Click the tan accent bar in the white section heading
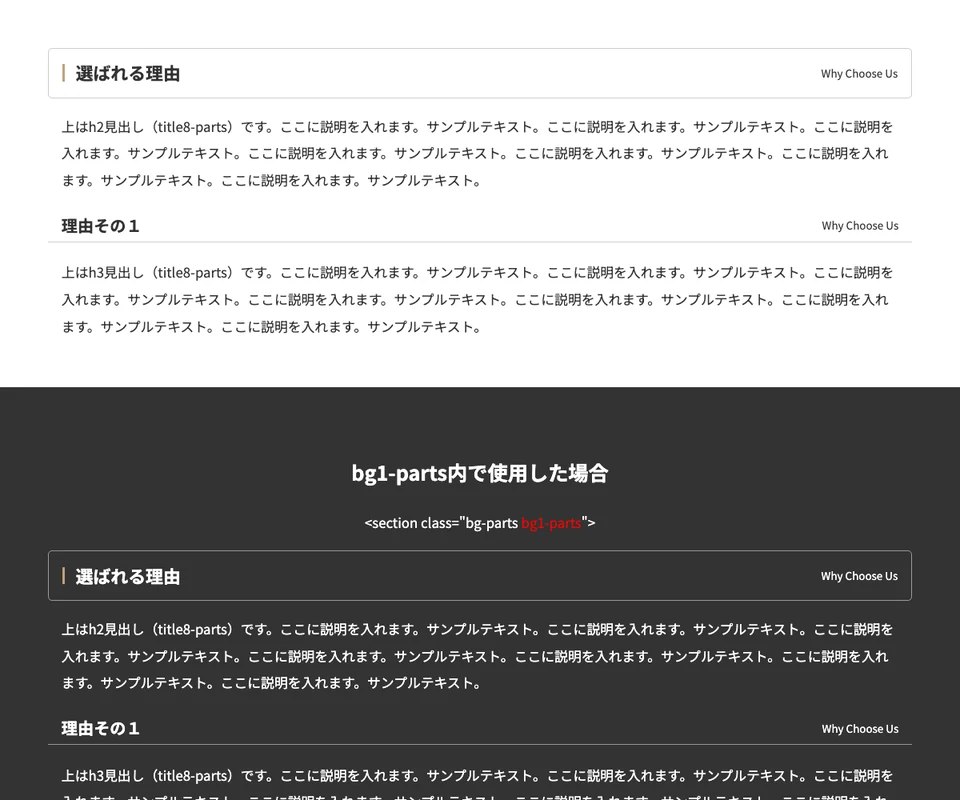 point(64,73)
